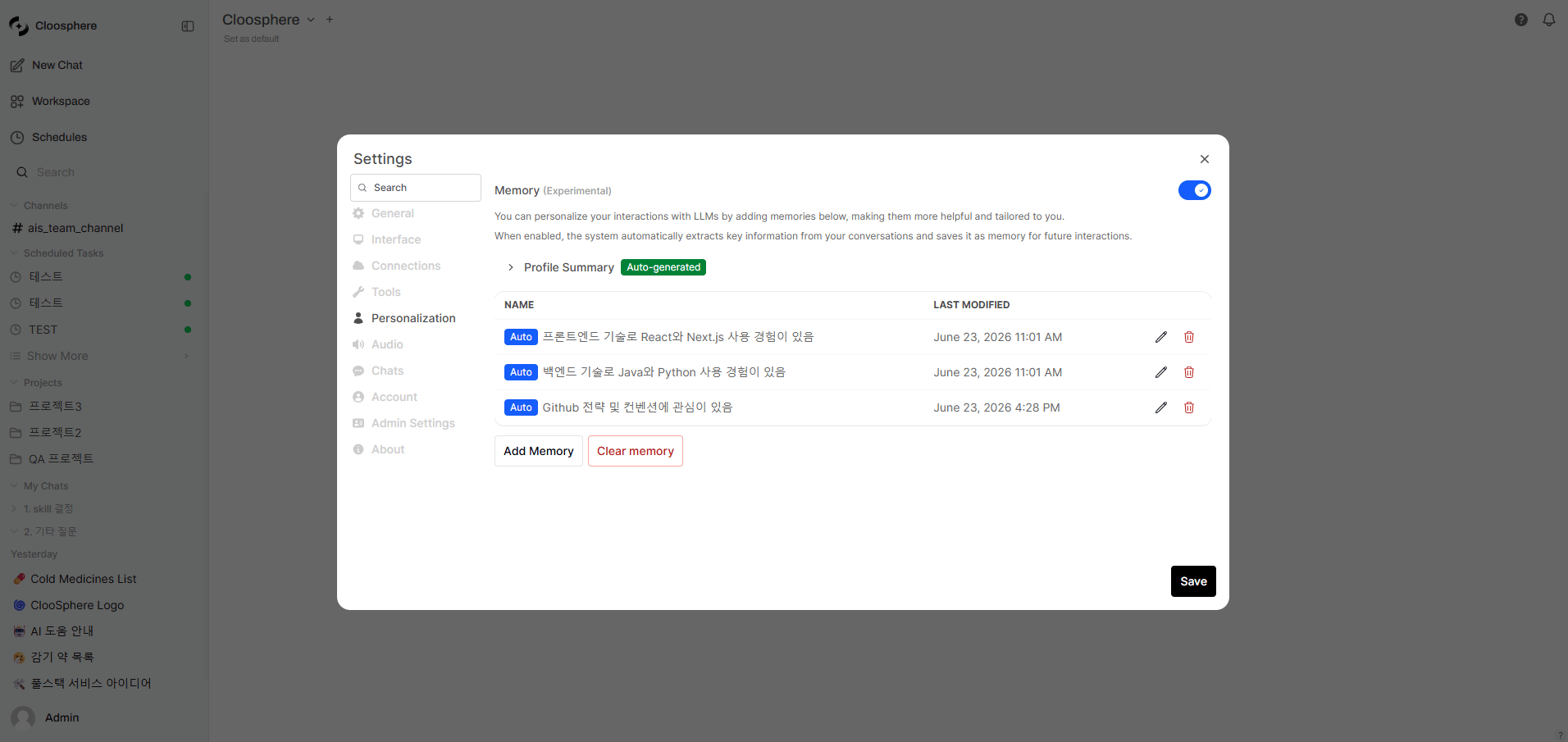Viewport: 1568px width, 742px height.
Task: Click Set as default link
Action: coord(251,39)
